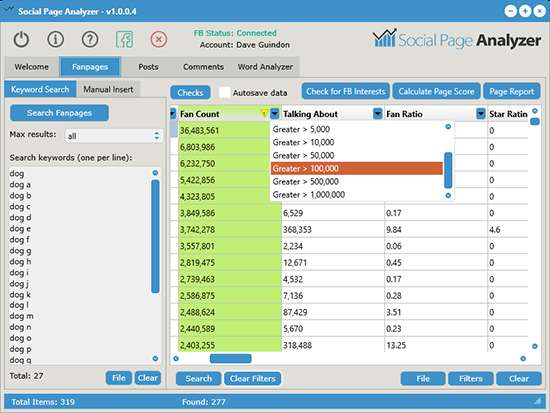550x413 pixels.
Task: Click the filter dropdown list scroll-down arrow
Action: 448,195
